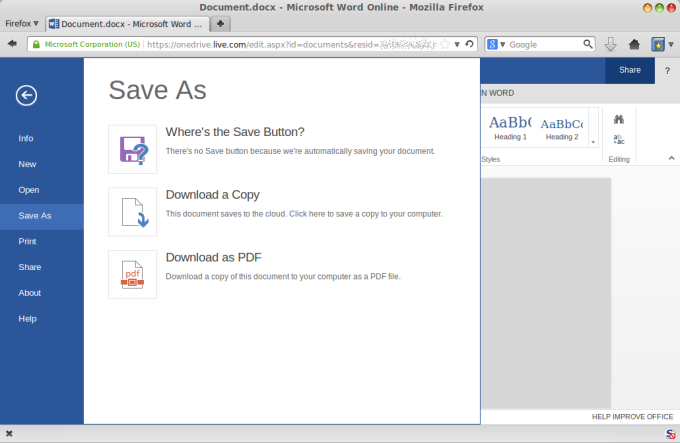Viewport: 680px width, 443px height.
Task: Expand the Styles gallery arrow
Action: click(x=593, y=143)
